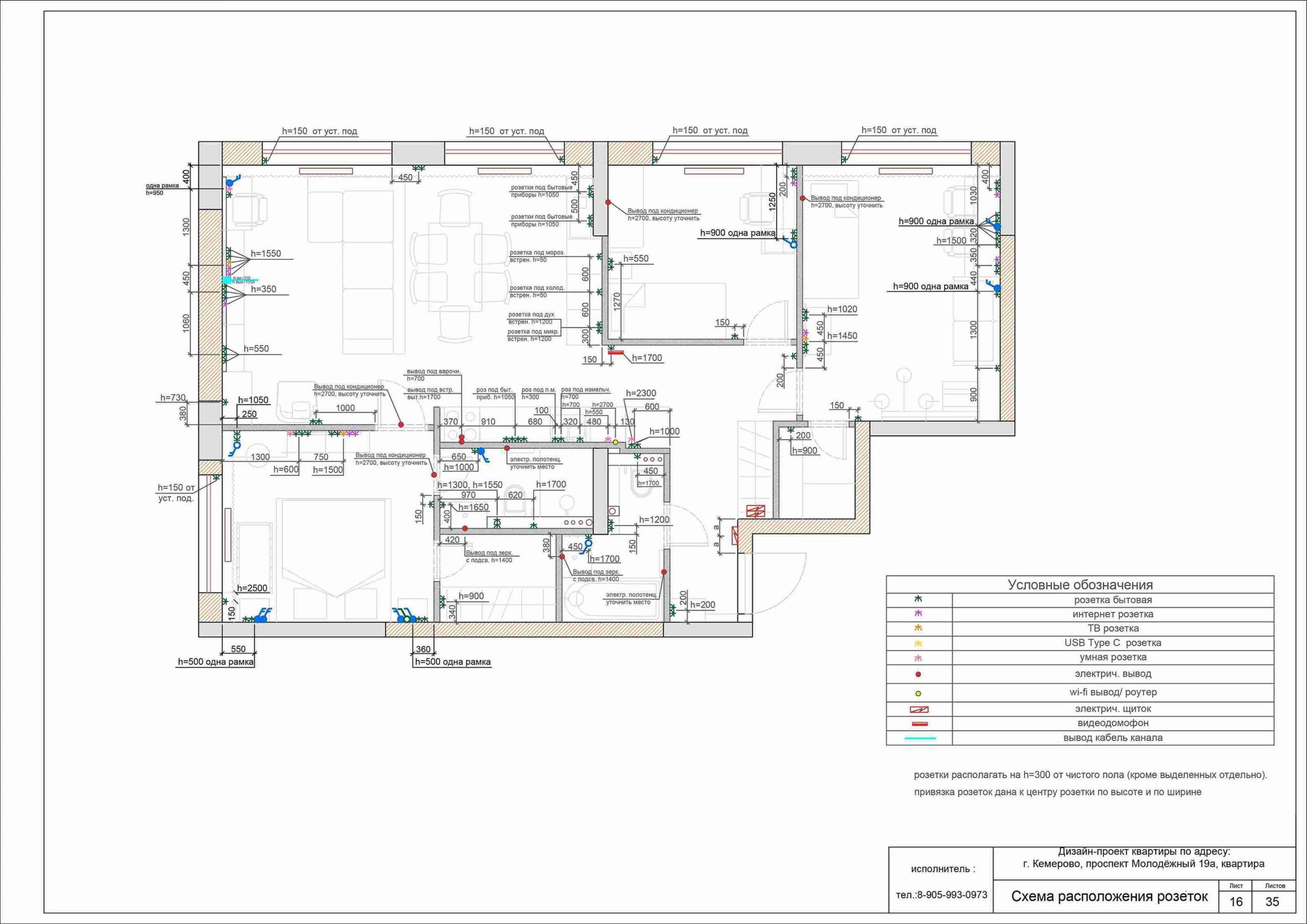
Task: Select the total sheets 35 cell
Action: click(1272, 902)
